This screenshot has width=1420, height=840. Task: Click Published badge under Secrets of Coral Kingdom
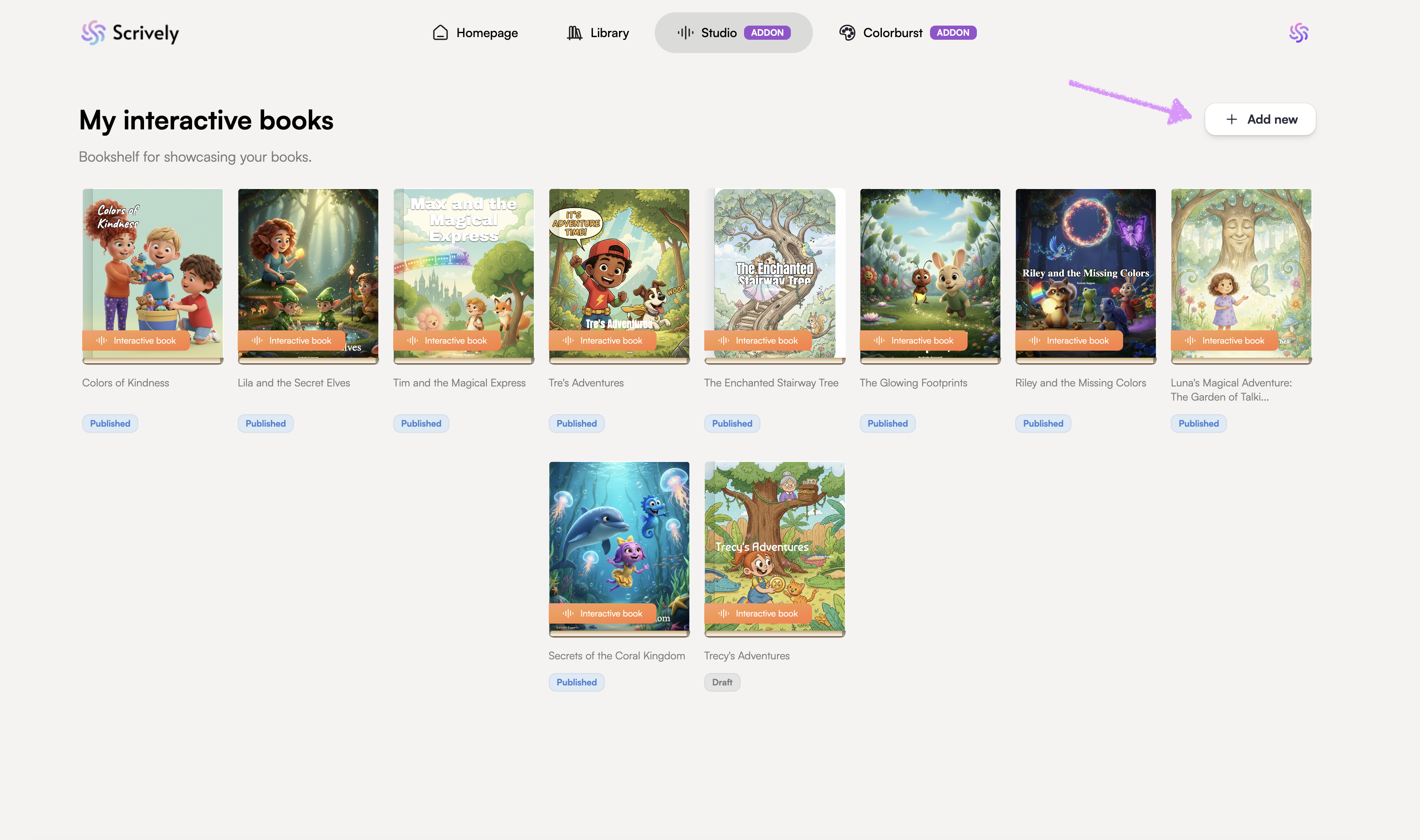coord(577,682)
